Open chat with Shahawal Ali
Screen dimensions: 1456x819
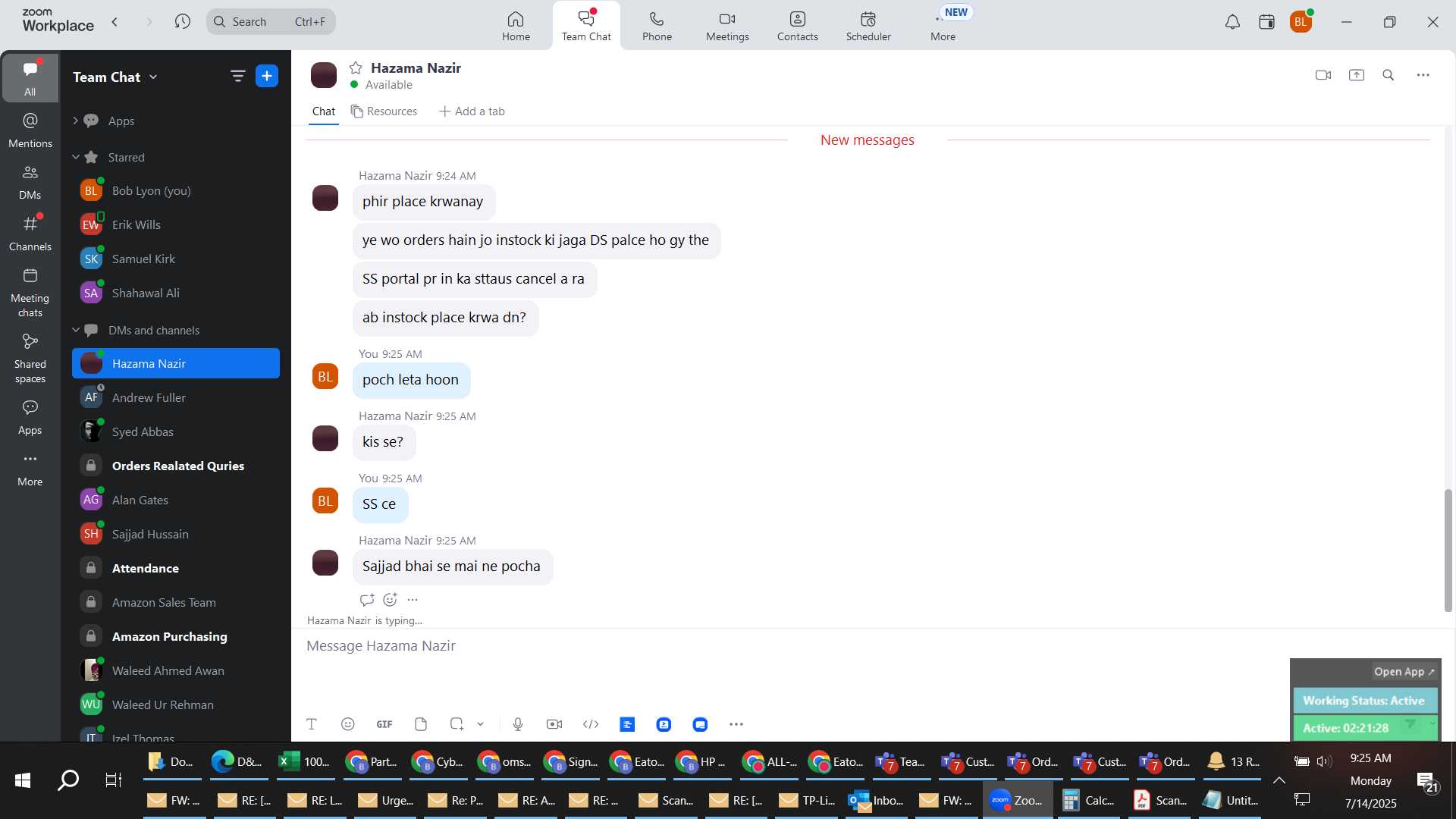click(x=176, y=293)
